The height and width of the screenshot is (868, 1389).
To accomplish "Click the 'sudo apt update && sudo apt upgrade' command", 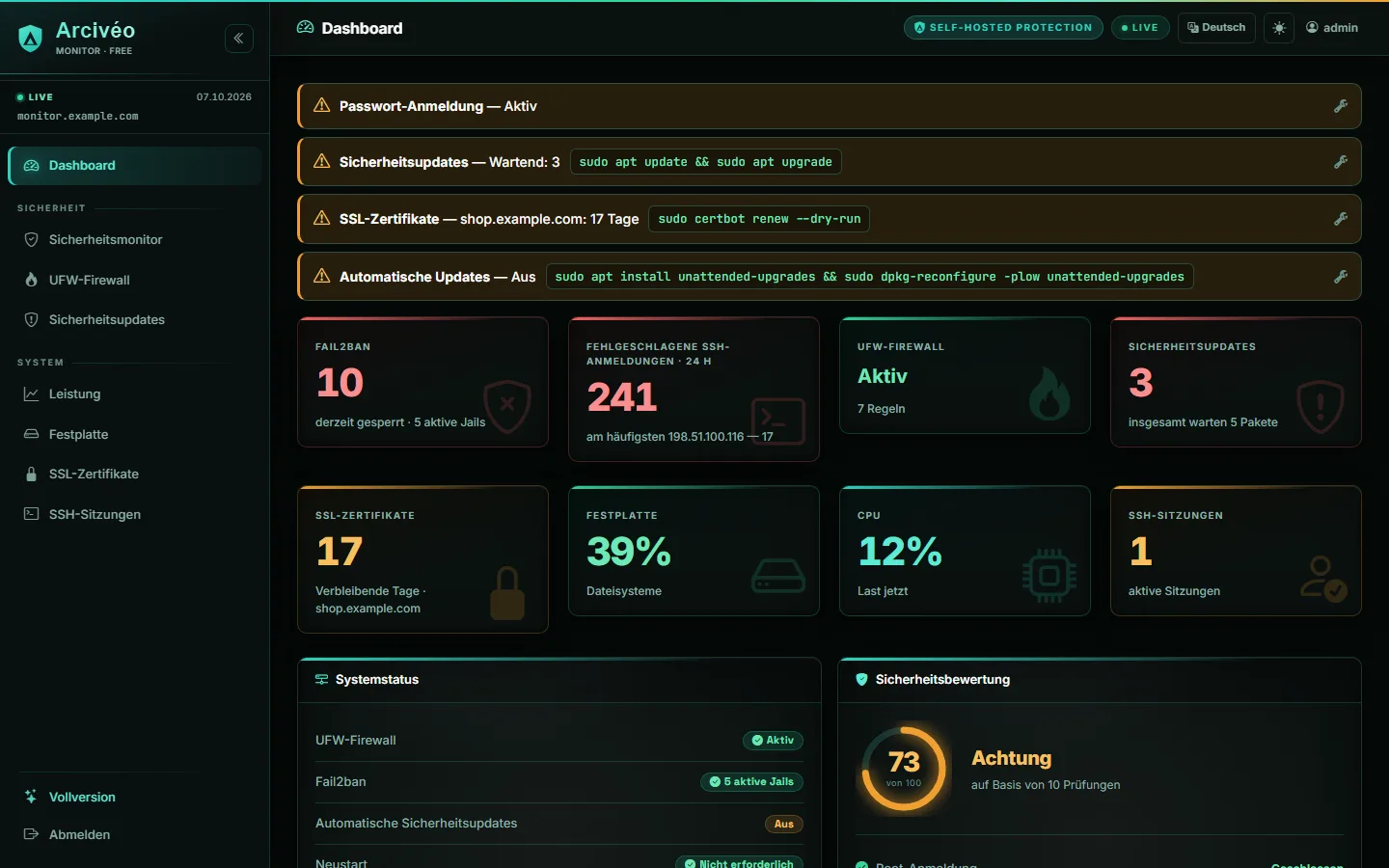I will 705,162.
